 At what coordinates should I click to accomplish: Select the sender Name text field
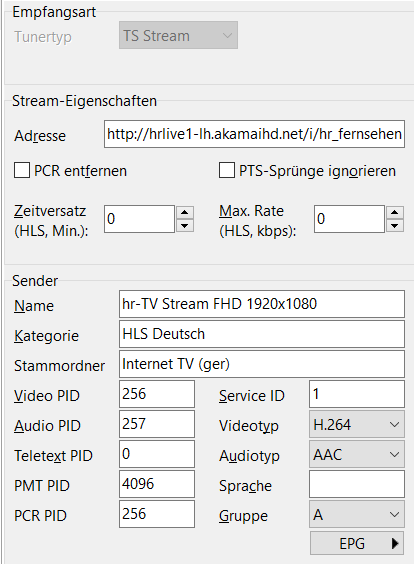tap(262, 304)
